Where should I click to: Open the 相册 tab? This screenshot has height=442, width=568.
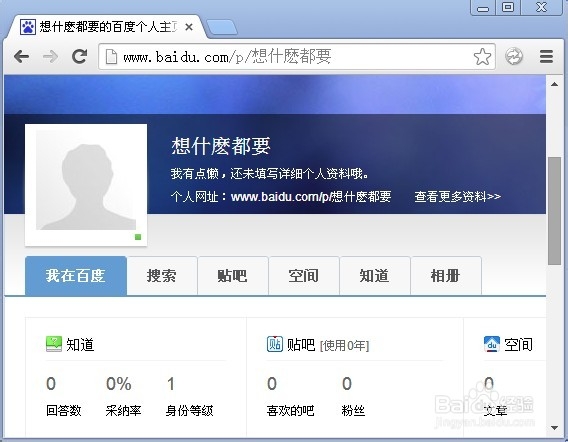coord(446,276)
